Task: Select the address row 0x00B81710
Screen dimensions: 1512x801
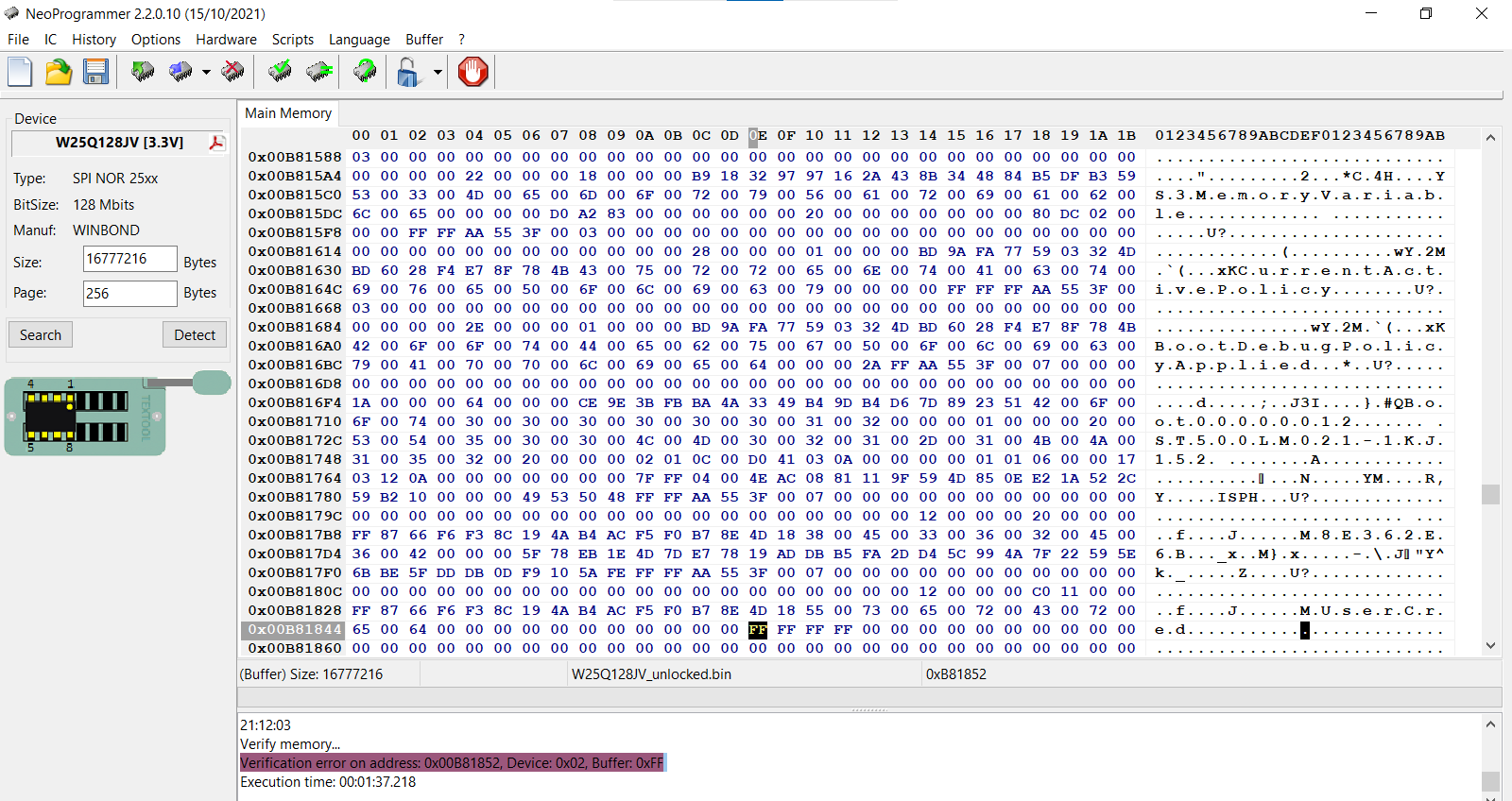Action: (295, 421)
